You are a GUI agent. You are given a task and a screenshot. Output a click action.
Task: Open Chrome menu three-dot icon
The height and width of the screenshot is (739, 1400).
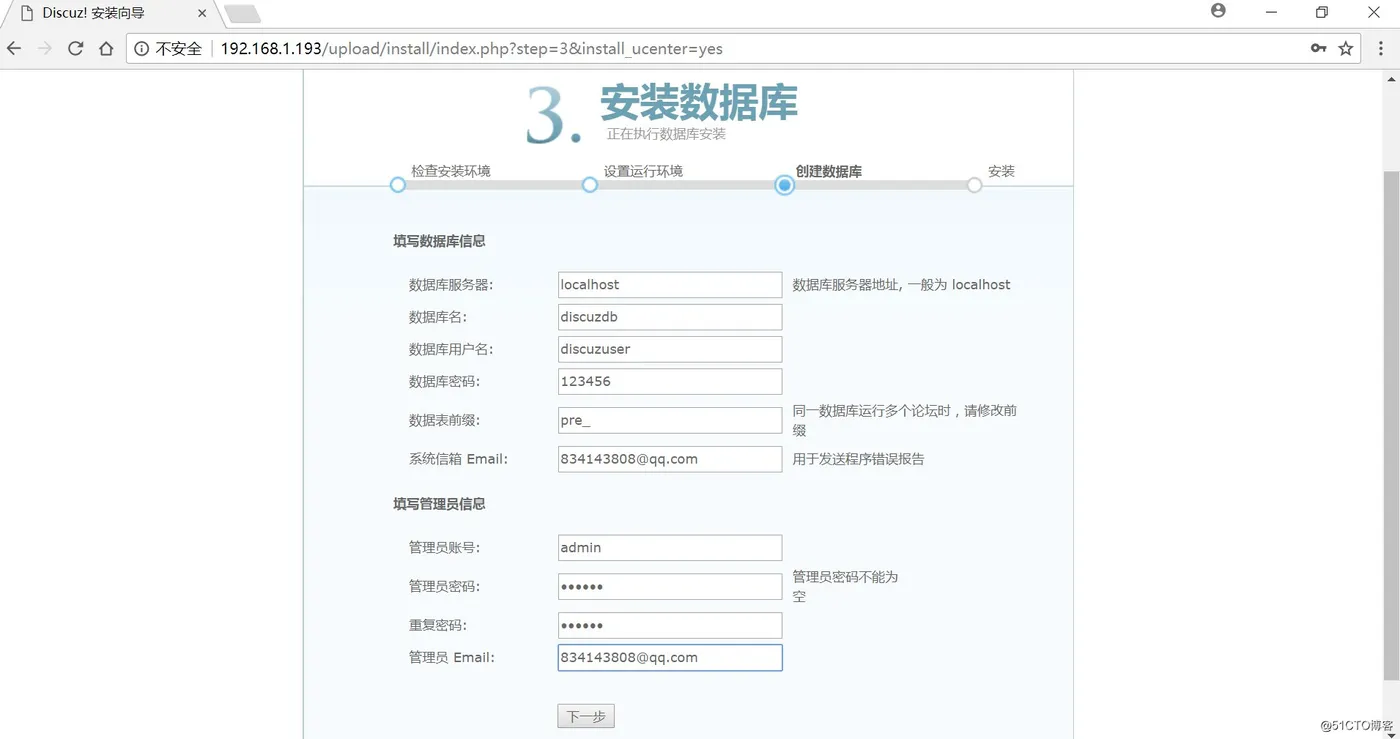[1381, 48]
